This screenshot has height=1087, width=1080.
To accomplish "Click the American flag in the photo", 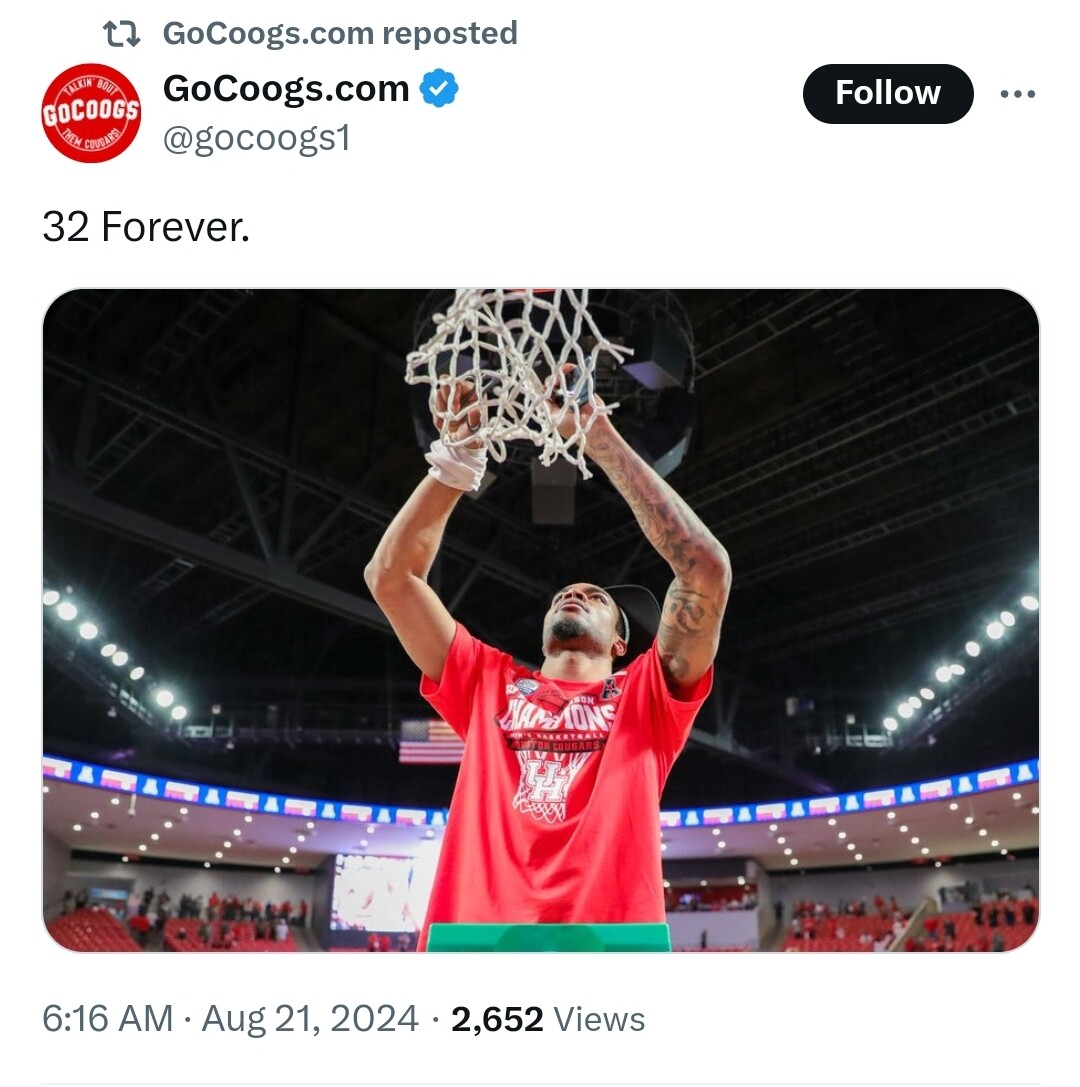I will [x=430, y=741].
